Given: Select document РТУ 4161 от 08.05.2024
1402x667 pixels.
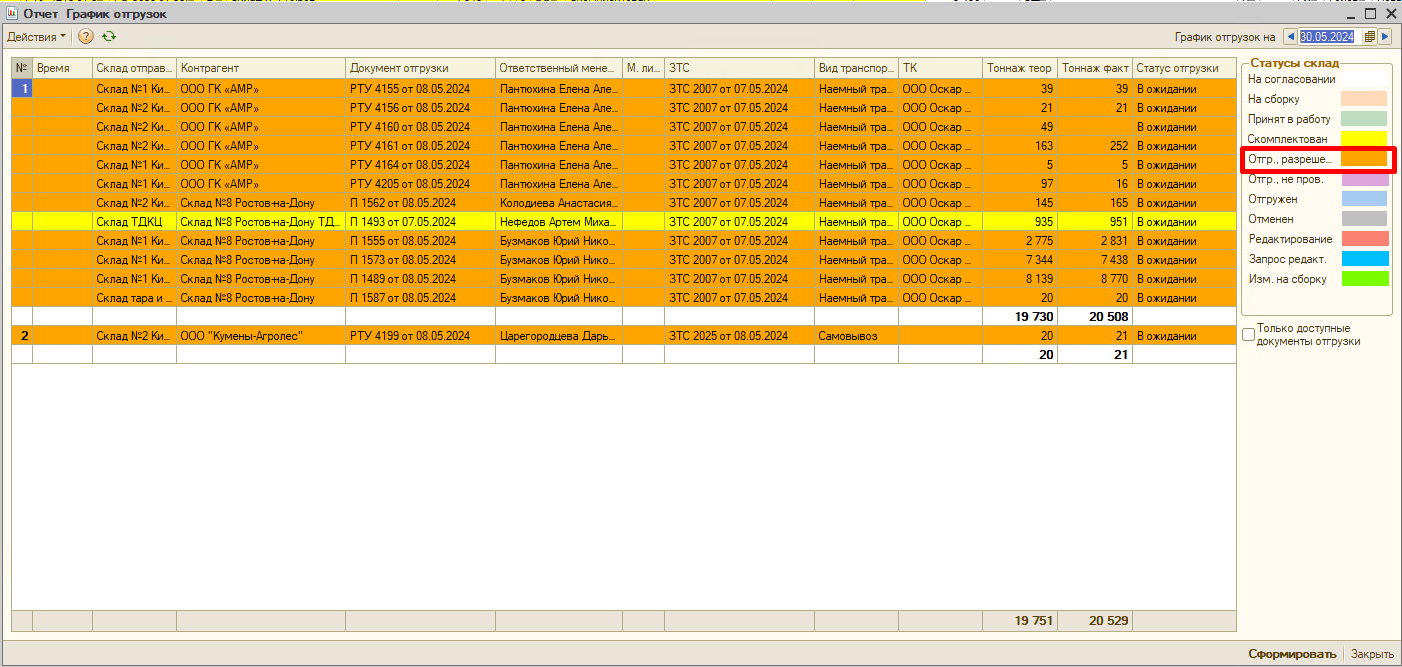Looking at the screenshot, I should pos(421,146).
